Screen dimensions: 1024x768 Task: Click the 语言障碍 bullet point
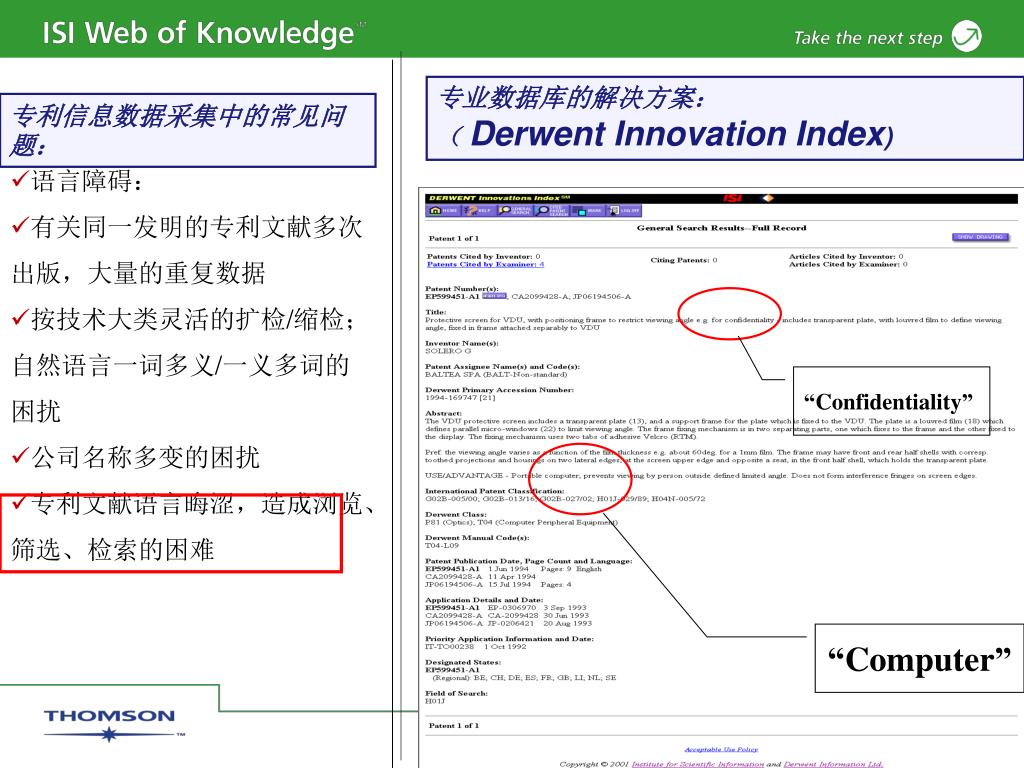click(77, 181)
